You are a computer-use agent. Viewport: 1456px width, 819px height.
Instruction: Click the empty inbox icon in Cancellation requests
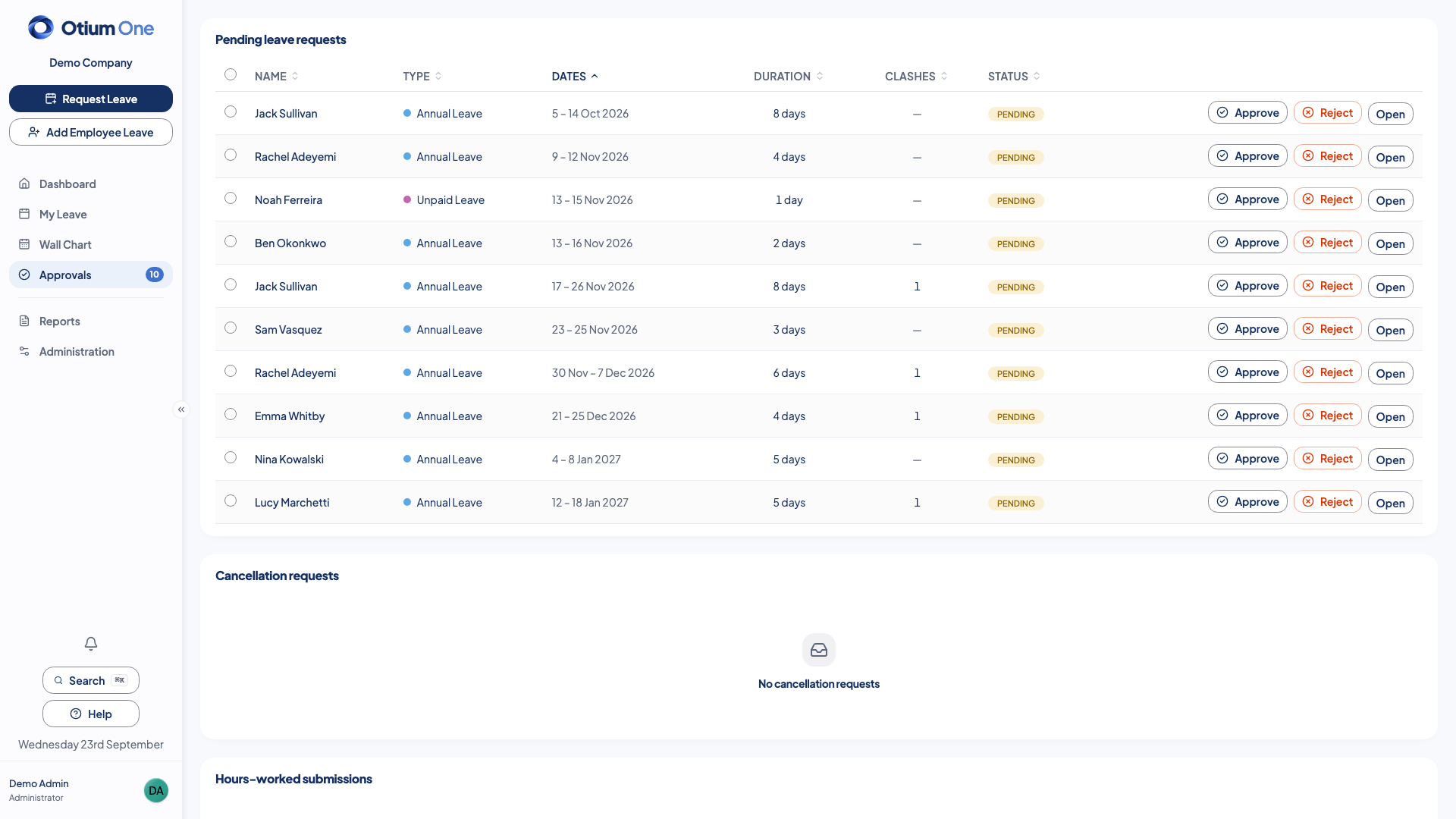pyautogui.click(x=819, y=650)
